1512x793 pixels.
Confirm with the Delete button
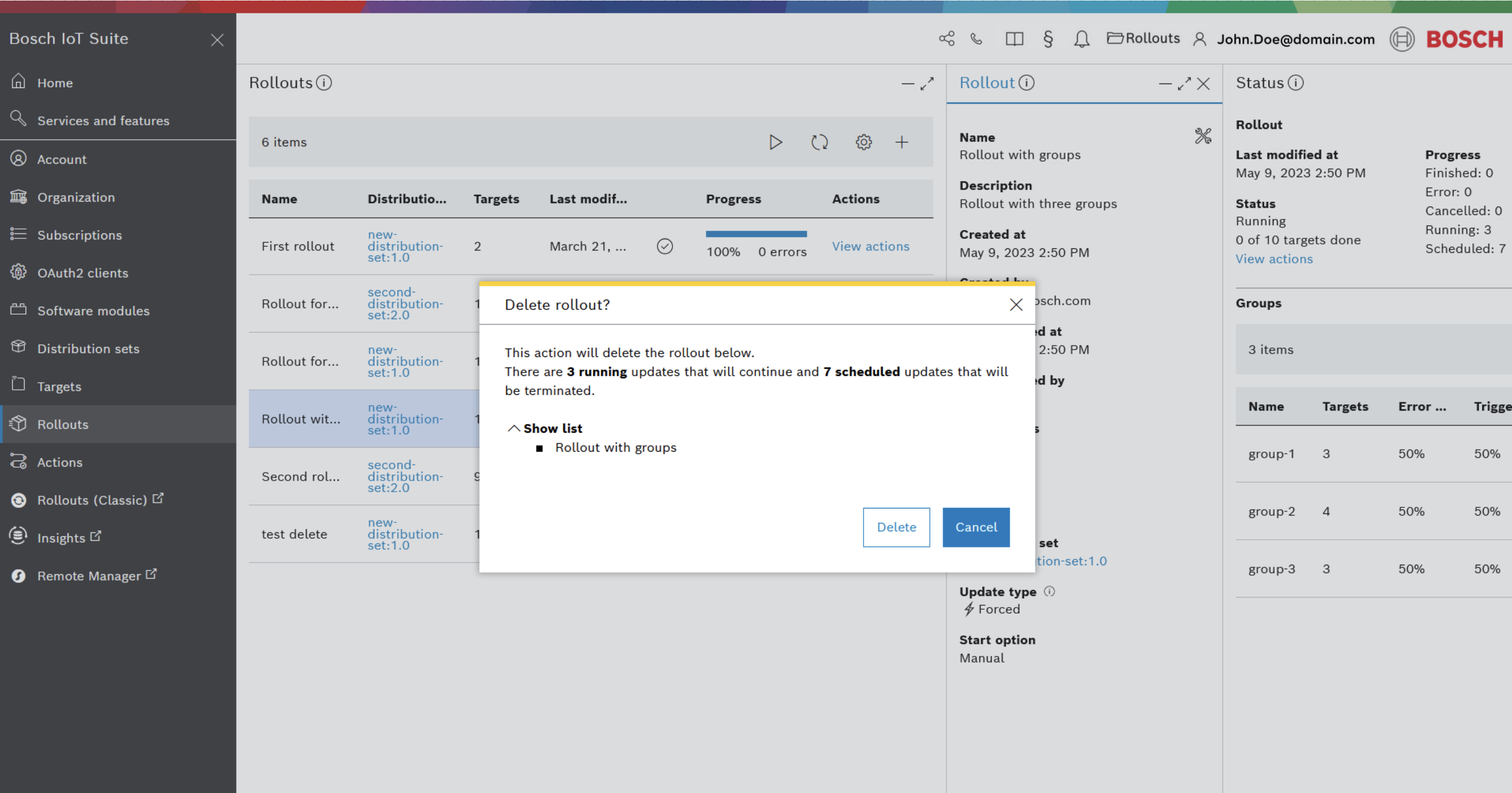[896, 527]
